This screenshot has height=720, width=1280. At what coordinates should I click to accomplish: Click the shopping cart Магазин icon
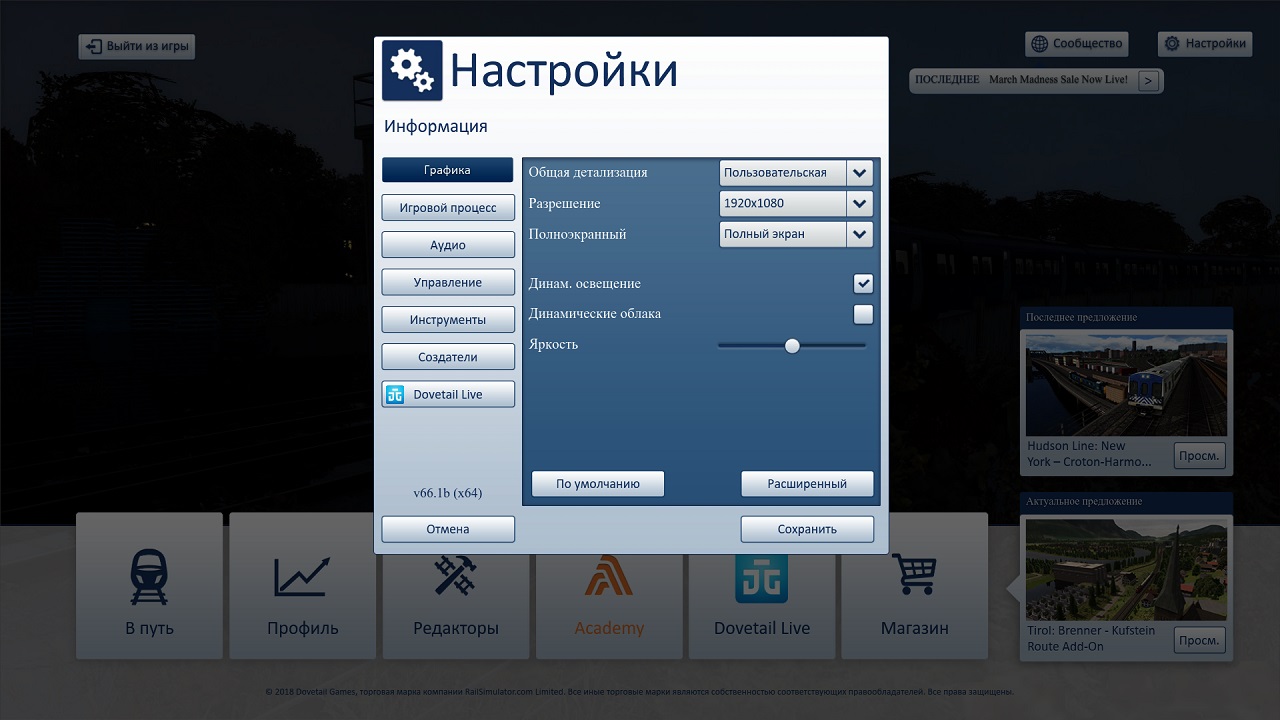point(914,575)
